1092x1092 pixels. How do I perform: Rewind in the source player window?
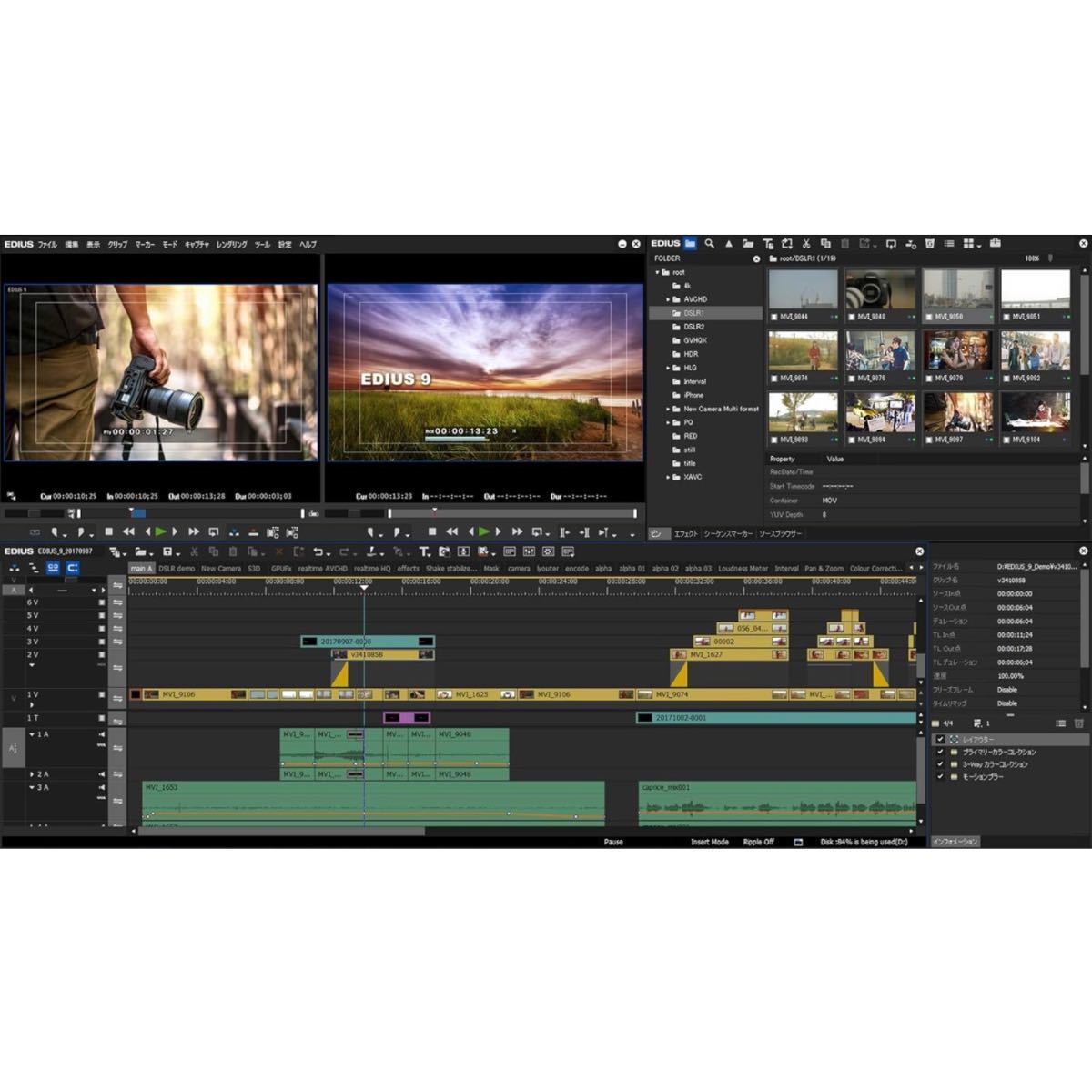(128, 531)
